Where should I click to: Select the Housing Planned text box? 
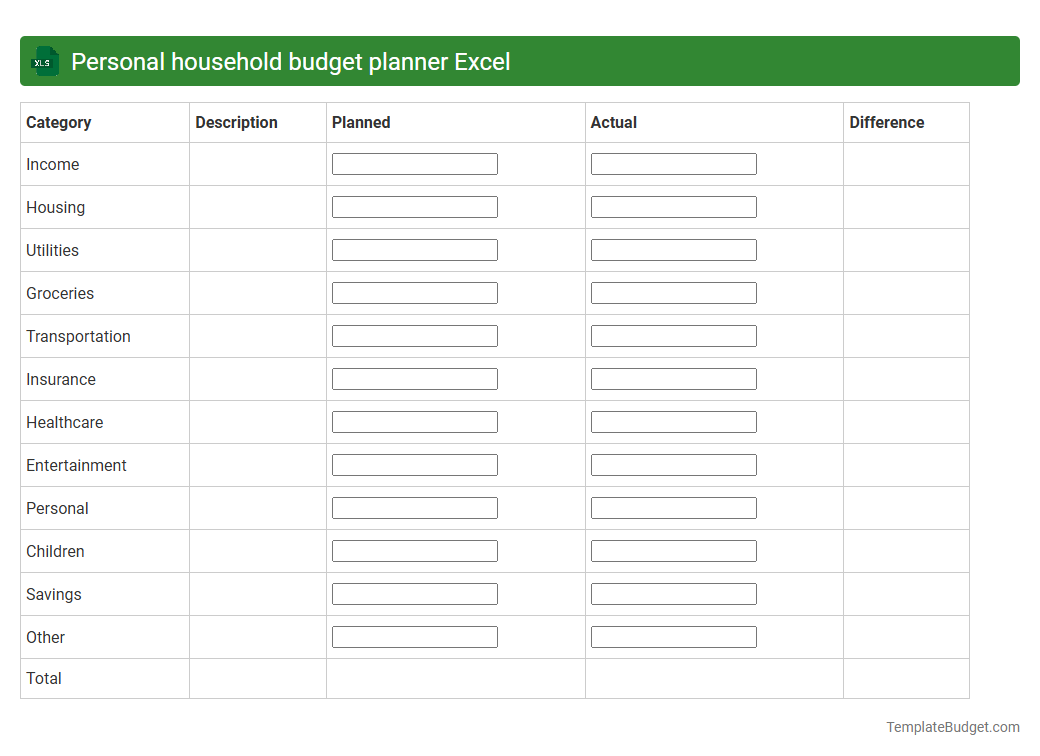tap(414, 206)
